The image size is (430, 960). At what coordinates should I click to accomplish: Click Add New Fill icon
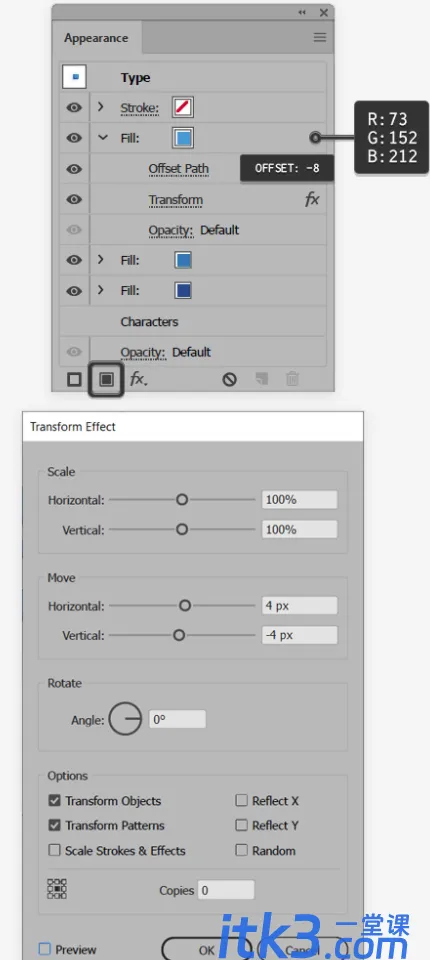pyautogui.click(x=107, y=380)
